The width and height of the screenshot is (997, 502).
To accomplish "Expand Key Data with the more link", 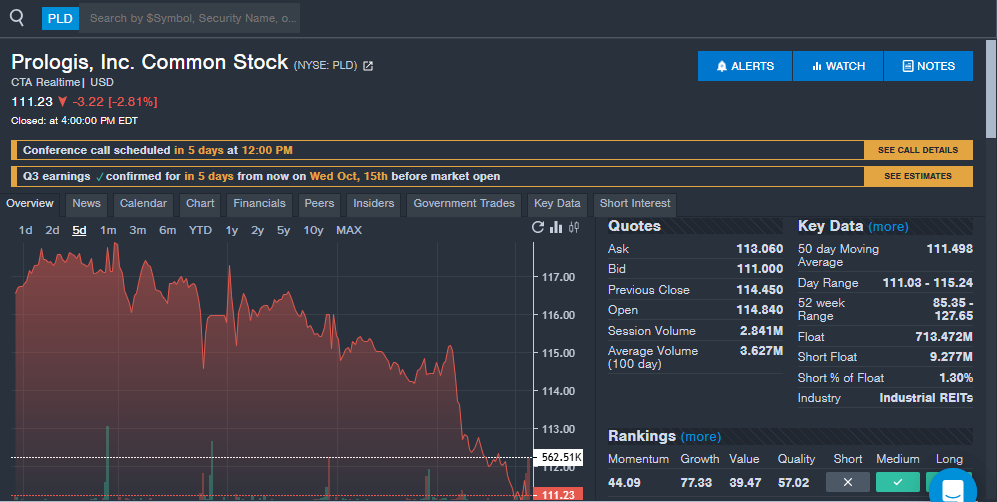I will 888,227.
